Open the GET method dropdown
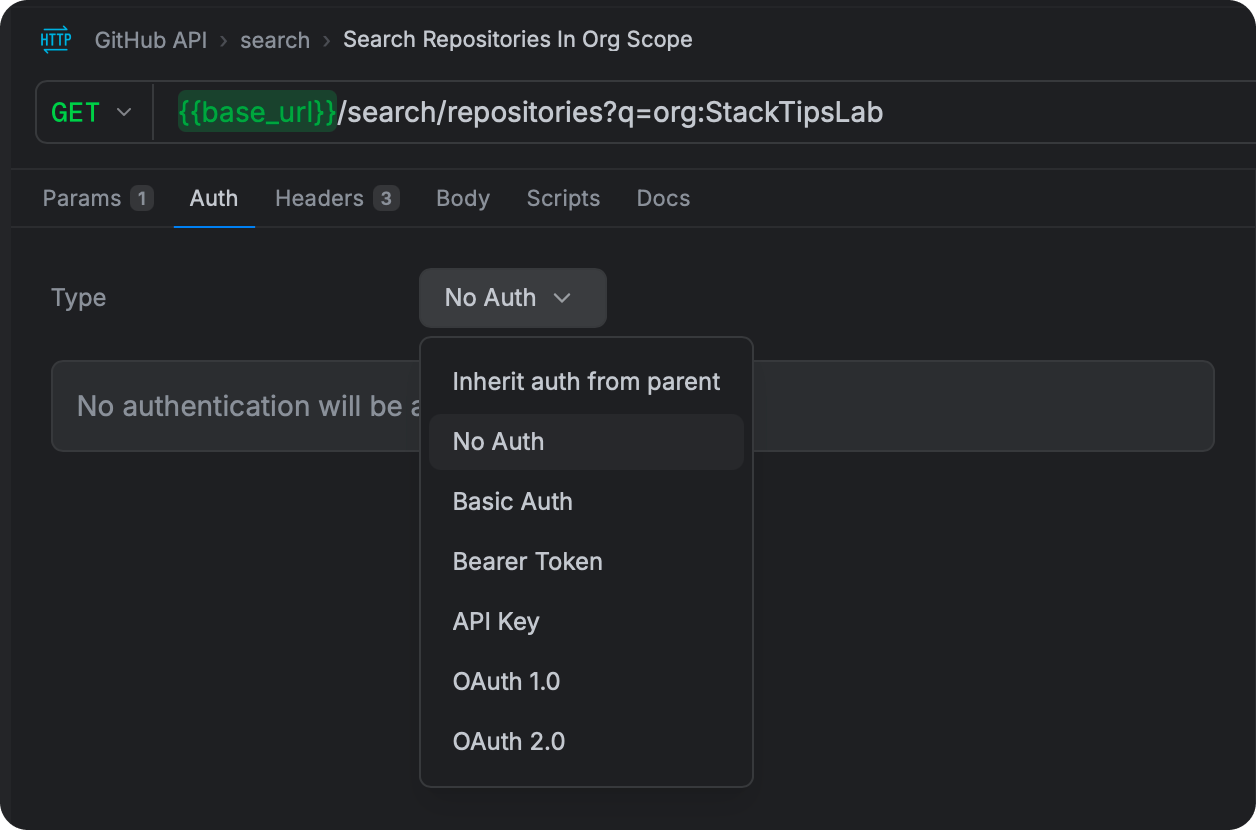 tap(92, 112)
